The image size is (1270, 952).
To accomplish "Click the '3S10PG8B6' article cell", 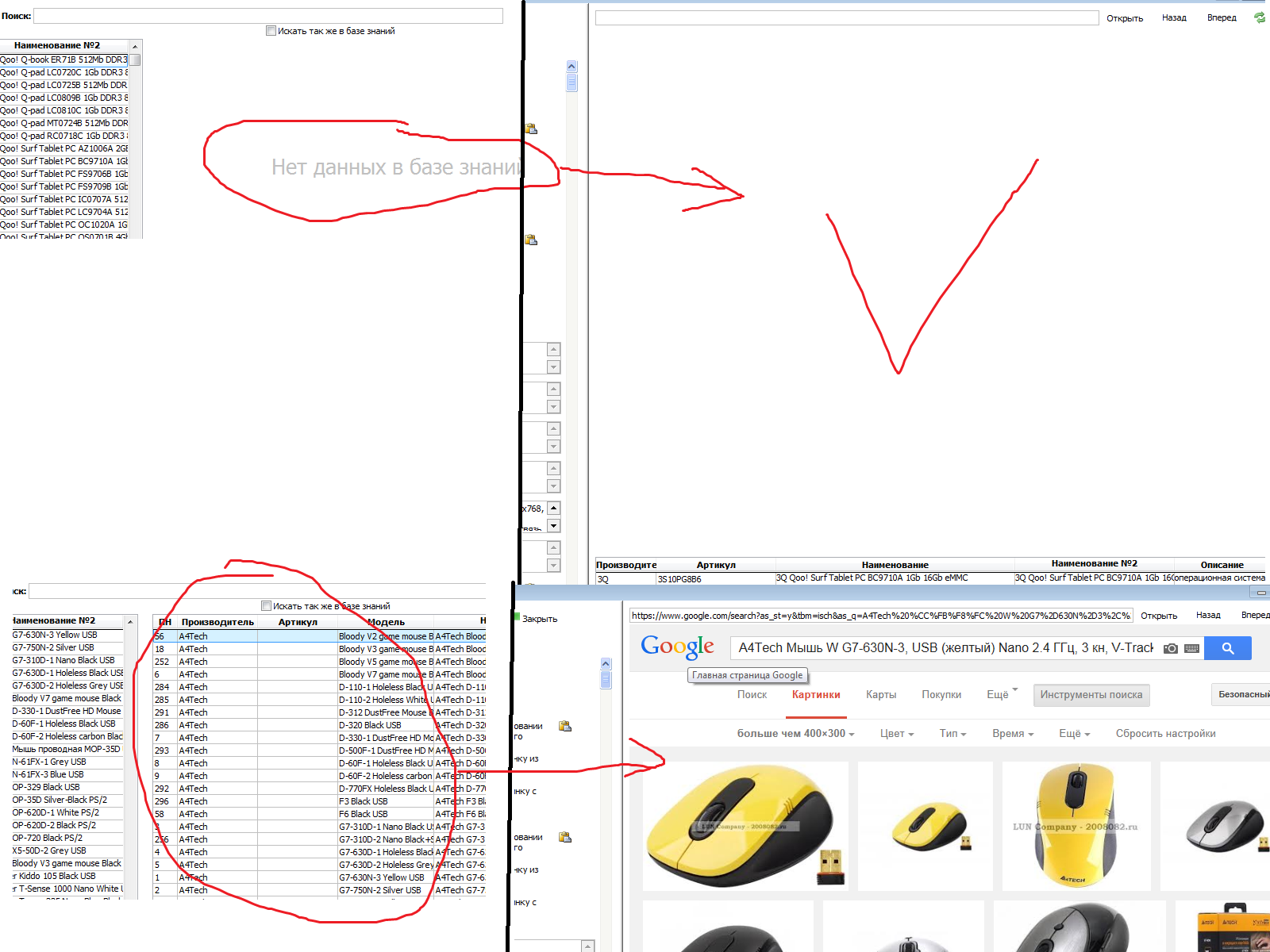I will [x=715, y=578].
